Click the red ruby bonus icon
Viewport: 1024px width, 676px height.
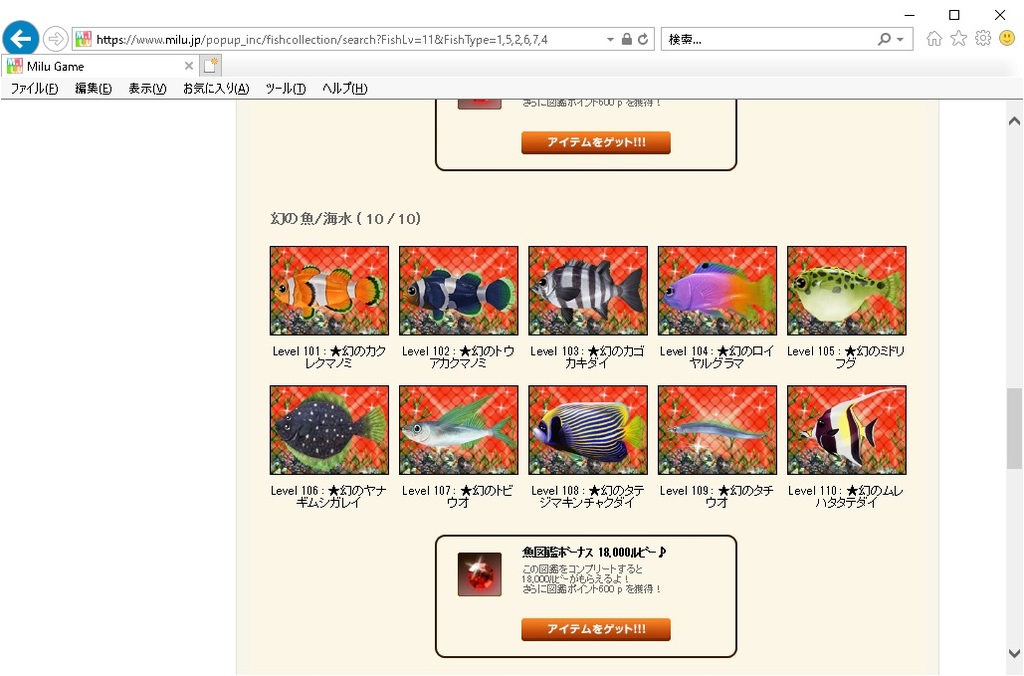479,574
